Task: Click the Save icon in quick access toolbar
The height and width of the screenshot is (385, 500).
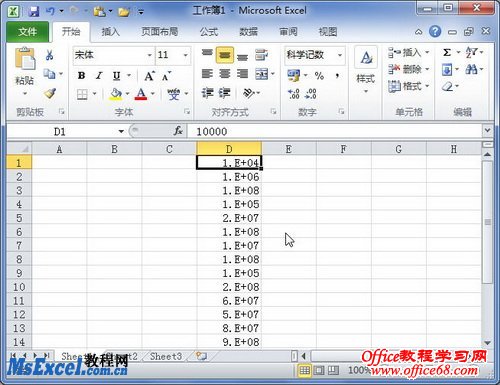Action: 34,12
